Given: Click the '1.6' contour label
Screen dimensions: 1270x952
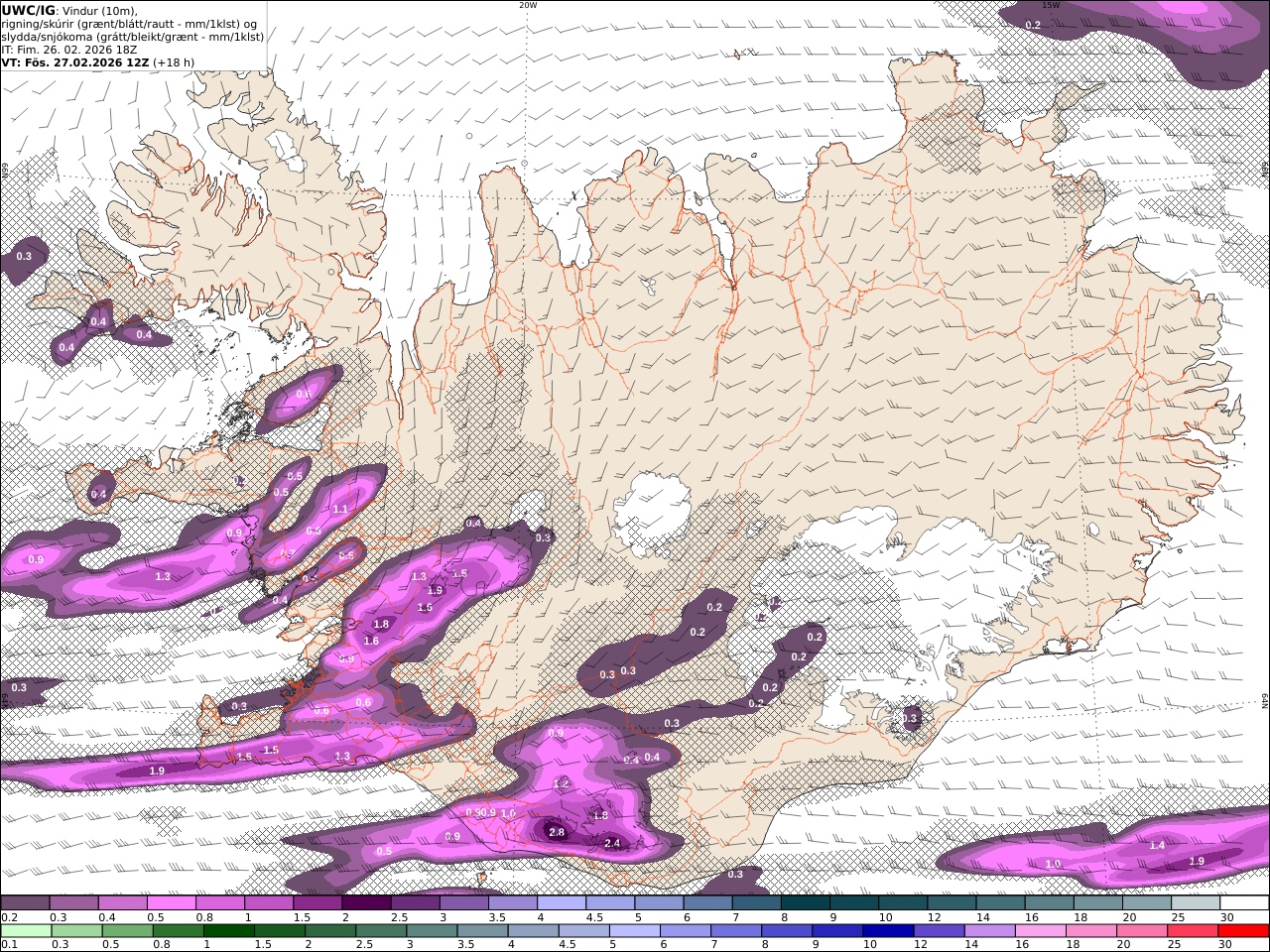Looking at the screenshot, I should tap(372, 642).
